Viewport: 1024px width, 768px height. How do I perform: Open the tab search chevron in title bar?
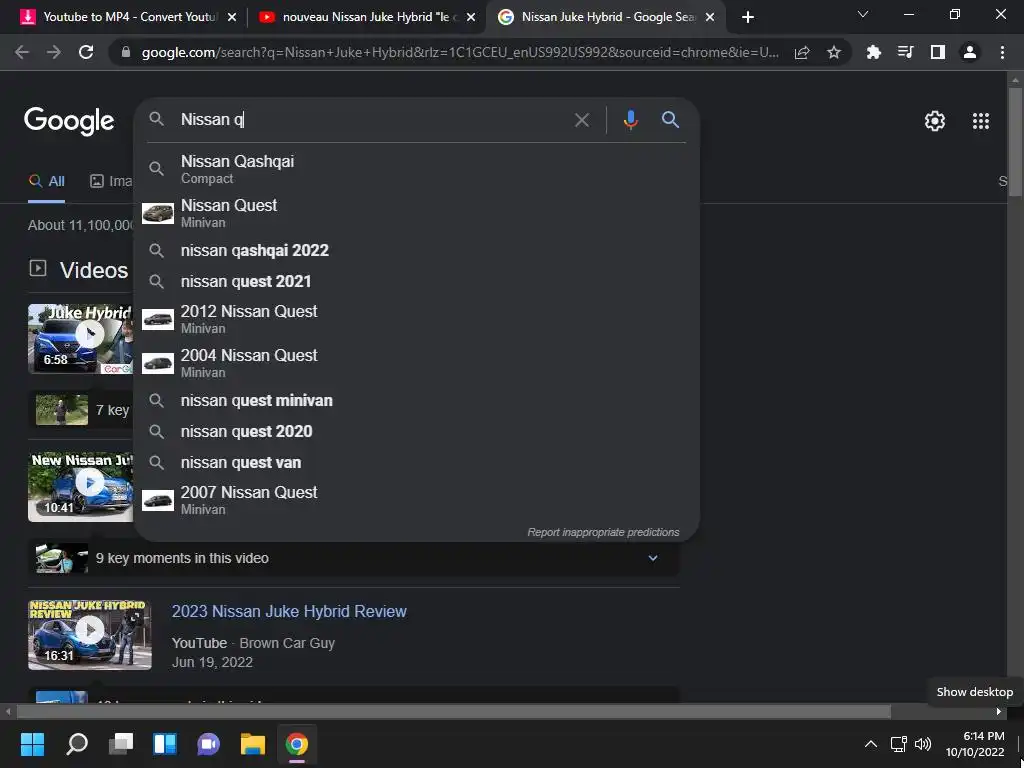(863, 14)
